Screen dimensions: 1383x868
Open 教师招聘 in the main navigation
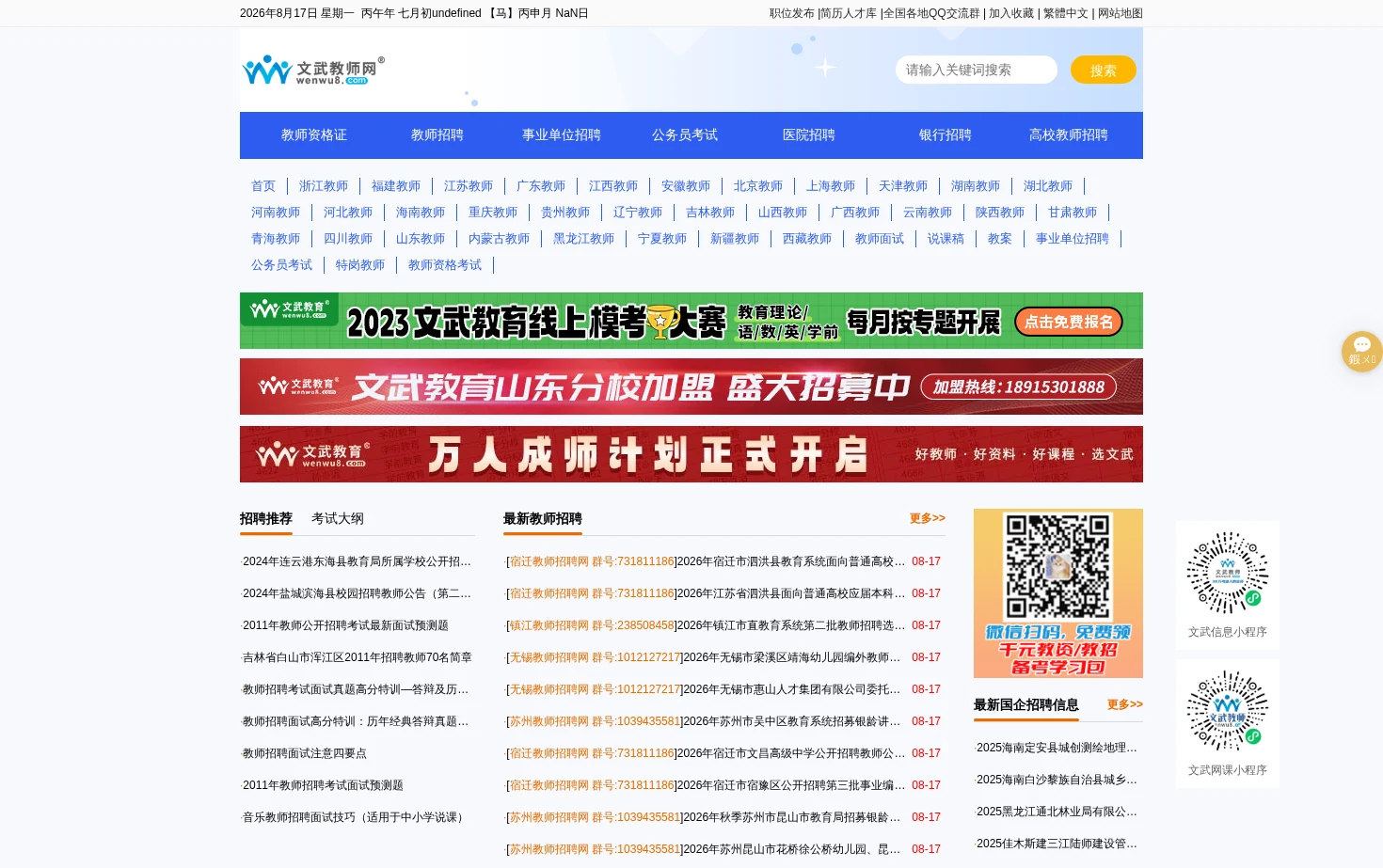point(437,134)
